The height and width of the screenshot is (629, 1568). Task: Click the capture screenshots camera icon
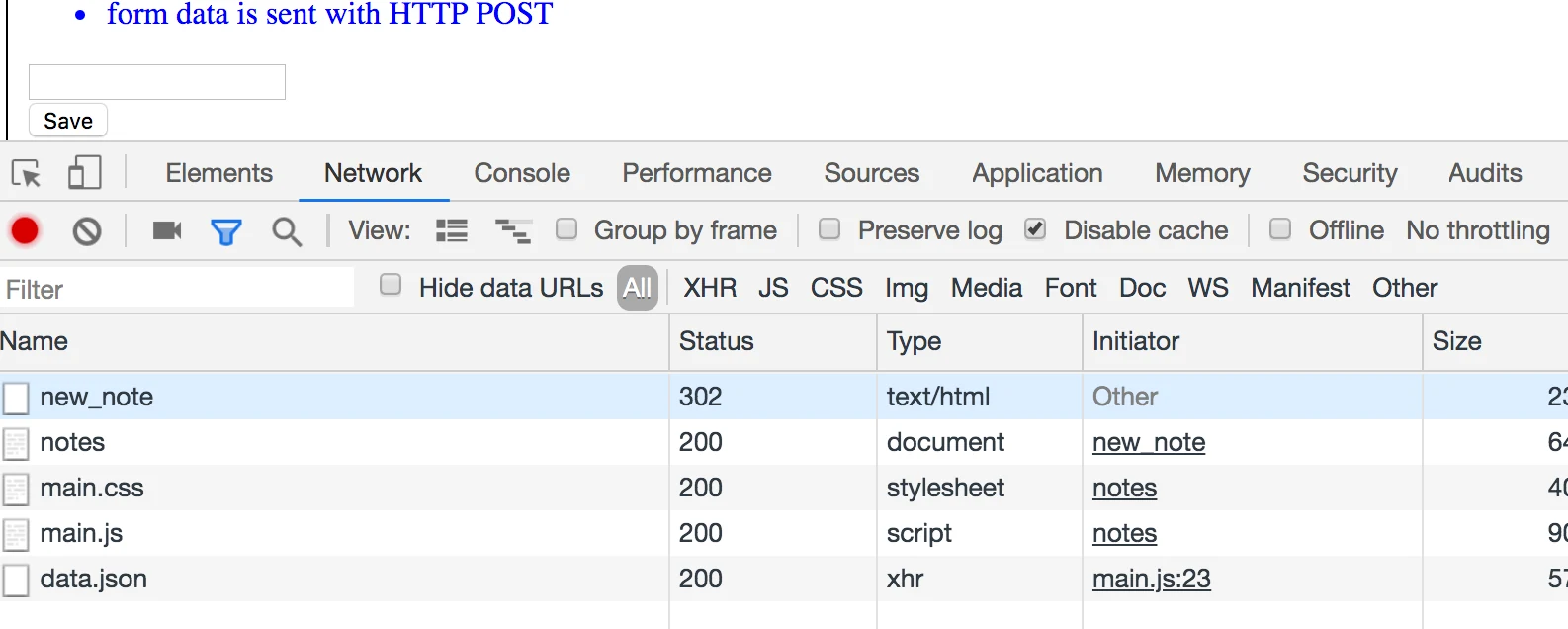(167, 230)
